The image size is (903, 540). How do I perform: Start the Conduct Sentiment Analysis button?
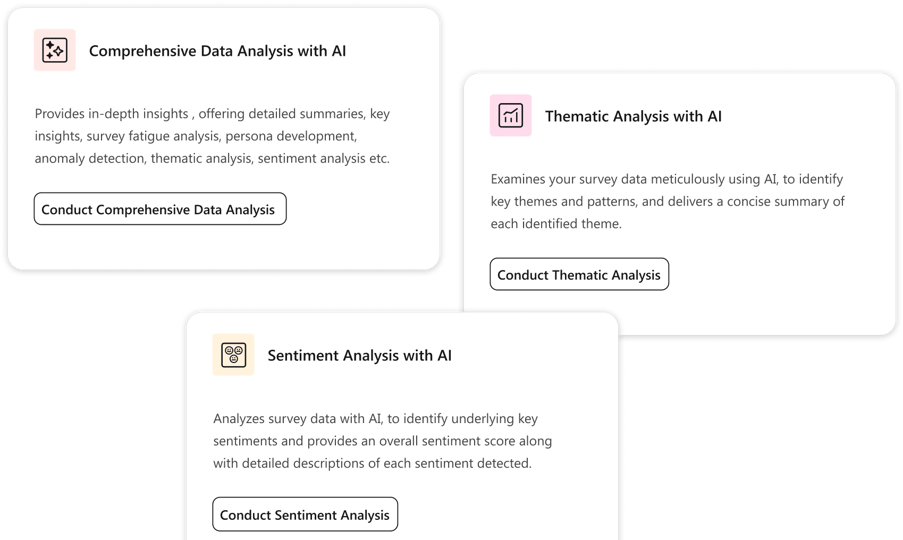coord(305,515)
